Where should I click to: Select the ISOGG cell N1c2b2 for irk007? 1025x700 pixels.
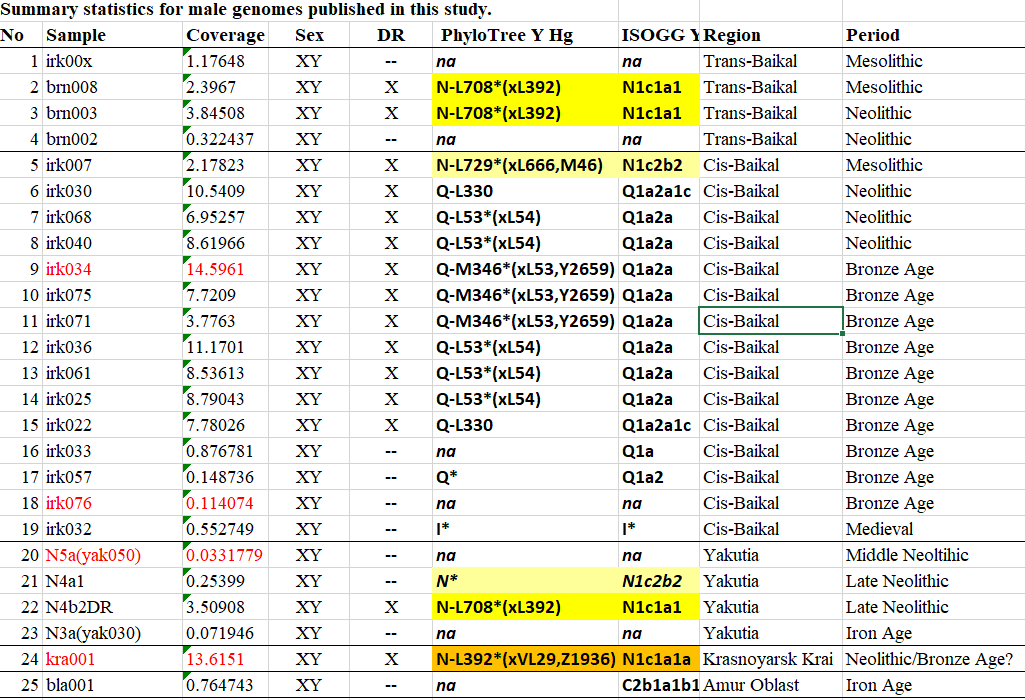tap(659, 165)
